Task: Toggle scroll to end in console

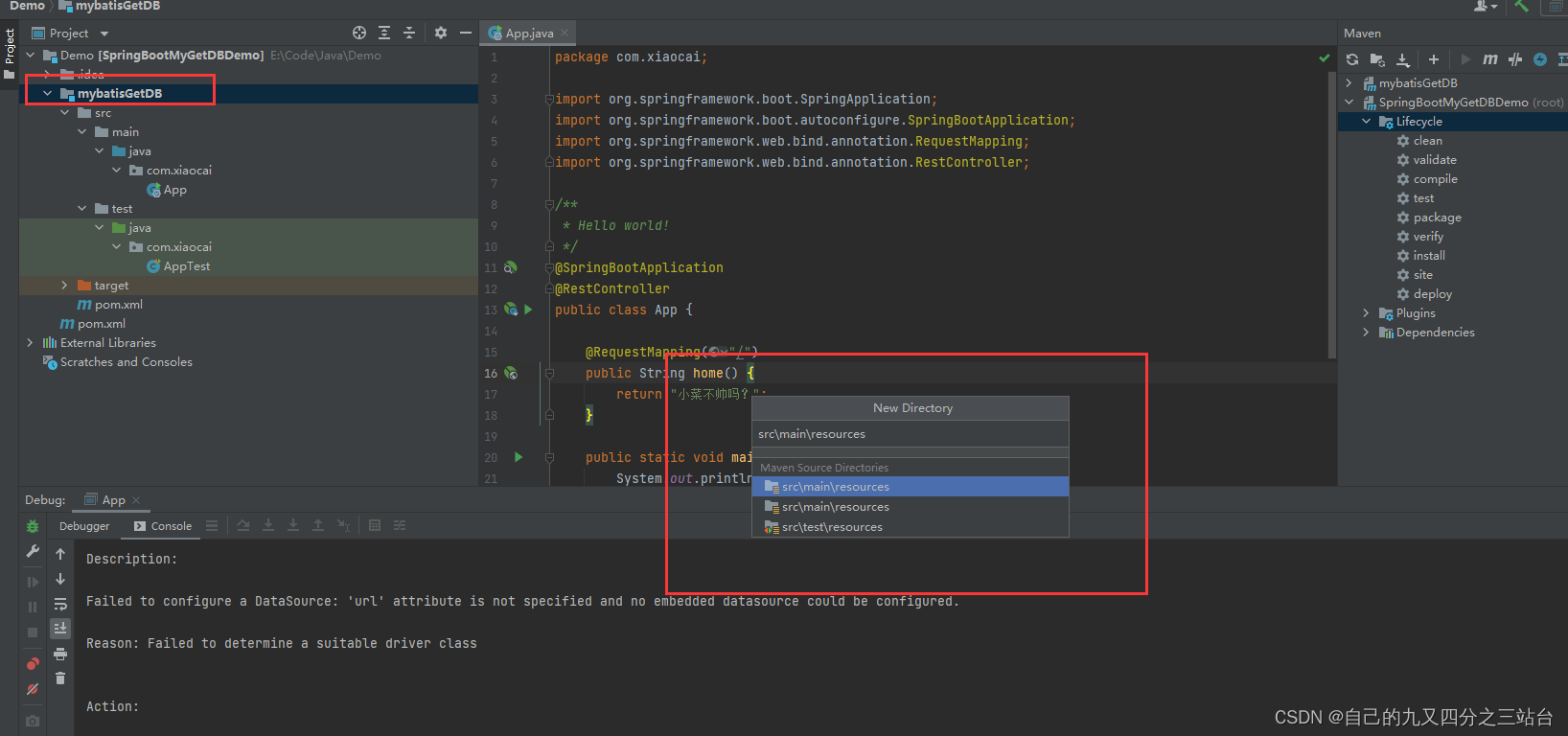Action: 60,629
